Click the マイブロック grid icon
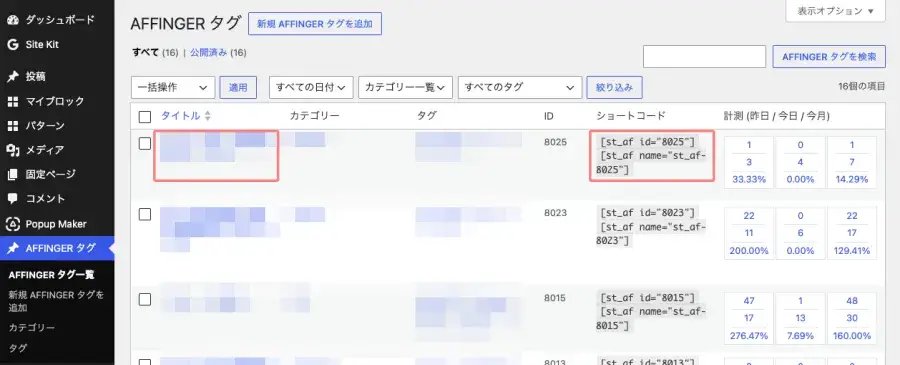 tap(13, 101)
